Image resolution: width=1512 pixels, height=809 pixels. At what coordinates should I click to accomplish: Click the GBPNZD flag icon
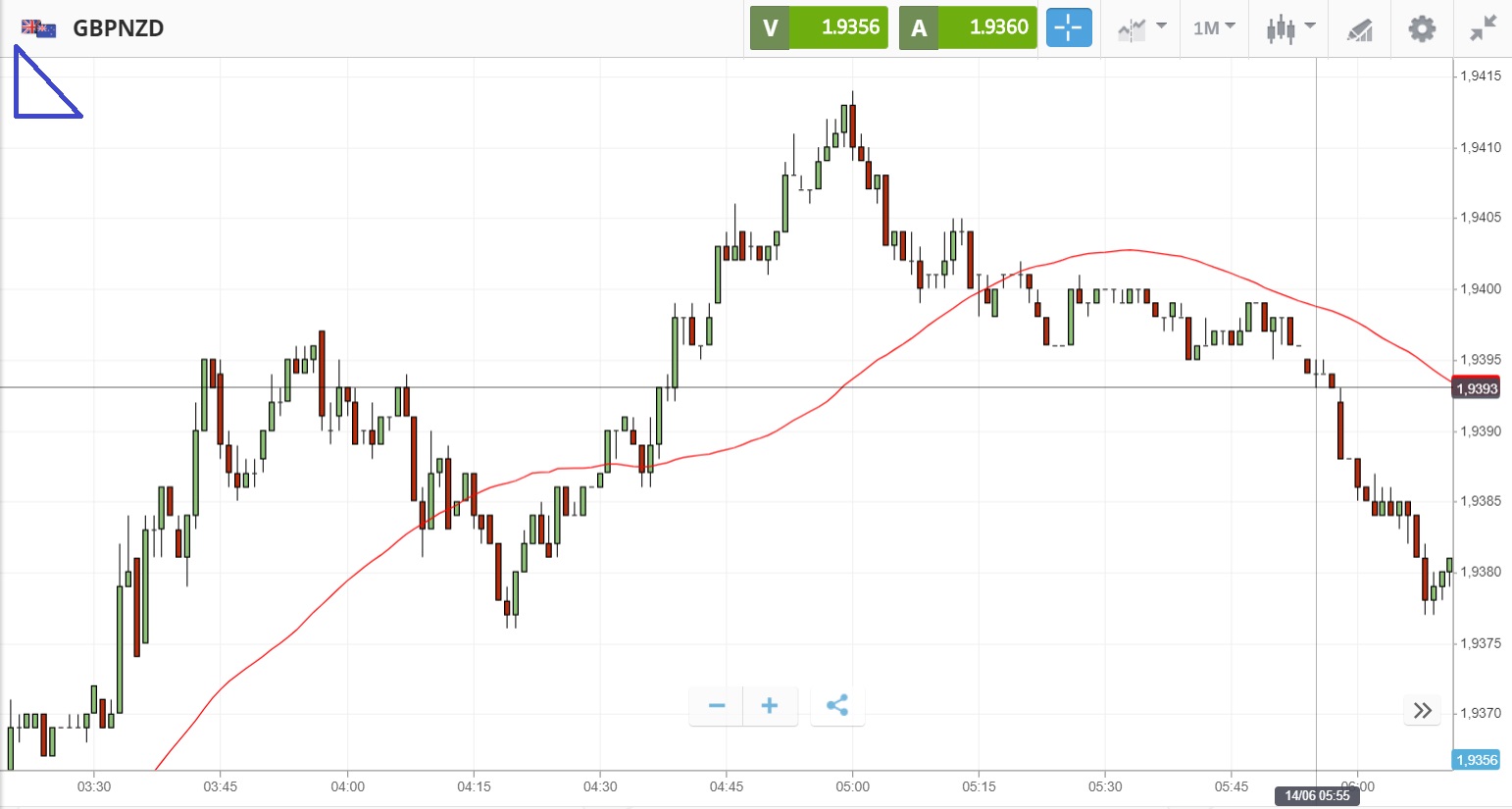tap(39, 28)
